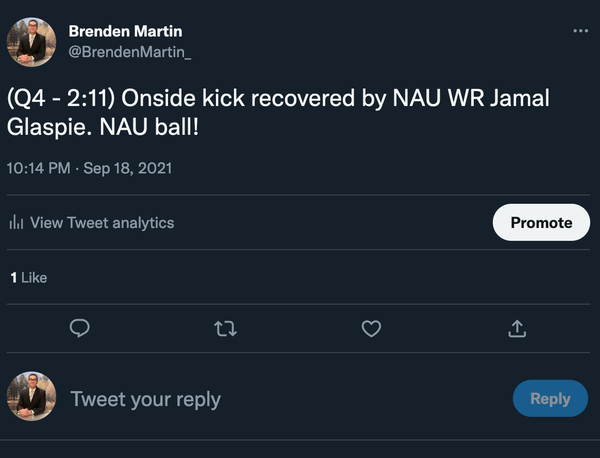
Task: Open Brenden Martin's profile picture at top
Action: click(x=32, y=42)
